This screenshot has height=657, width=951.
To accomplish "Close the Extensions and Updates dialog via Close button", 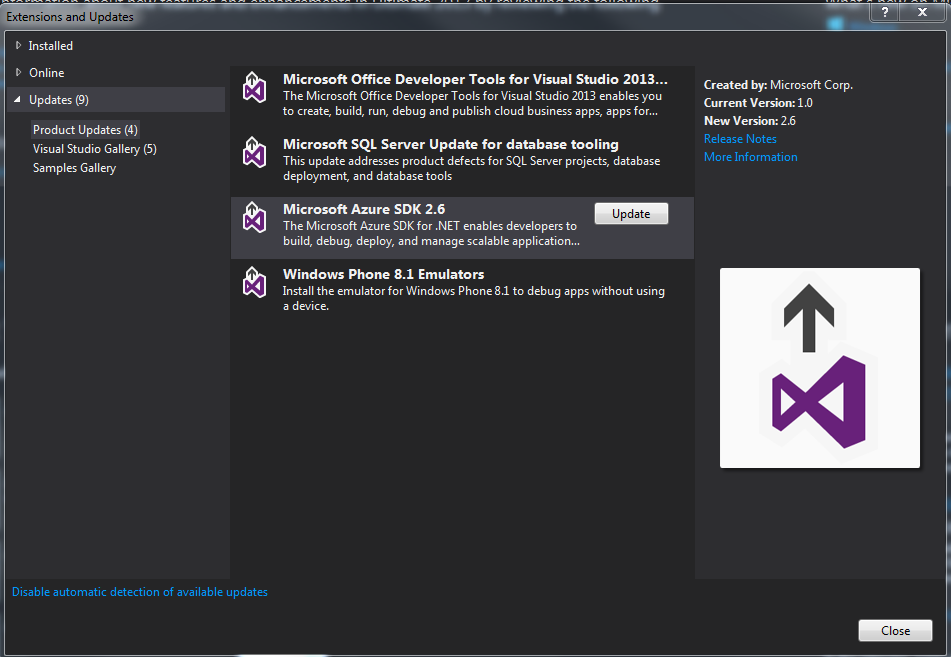I will pyautogui.click(x=895, y=630).
